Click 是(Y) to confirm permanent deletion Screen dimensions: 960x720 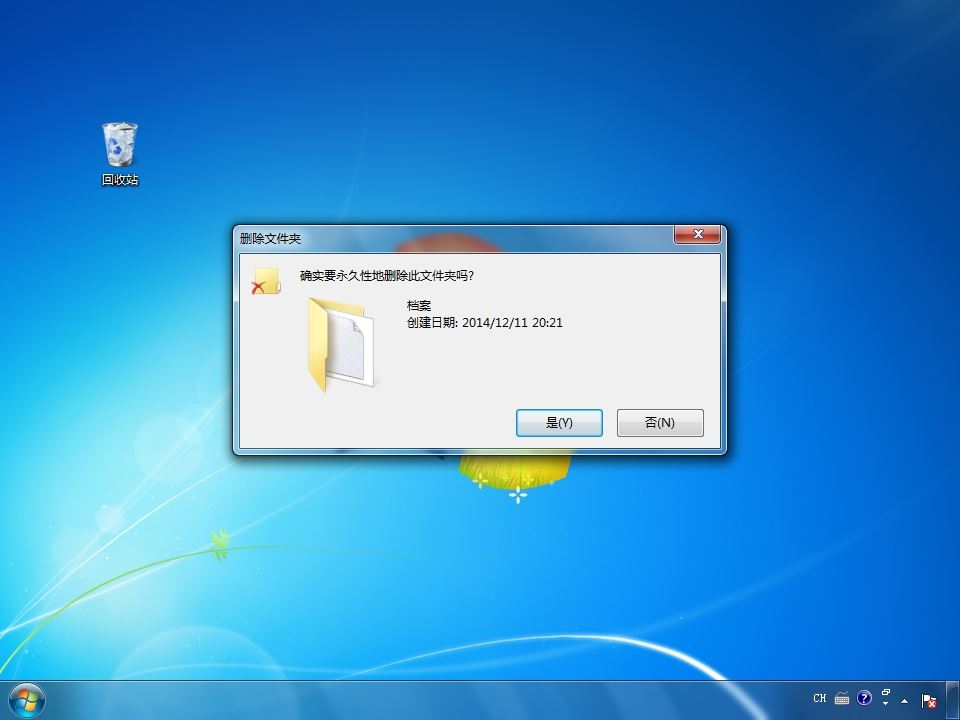[x=559, y=423]
